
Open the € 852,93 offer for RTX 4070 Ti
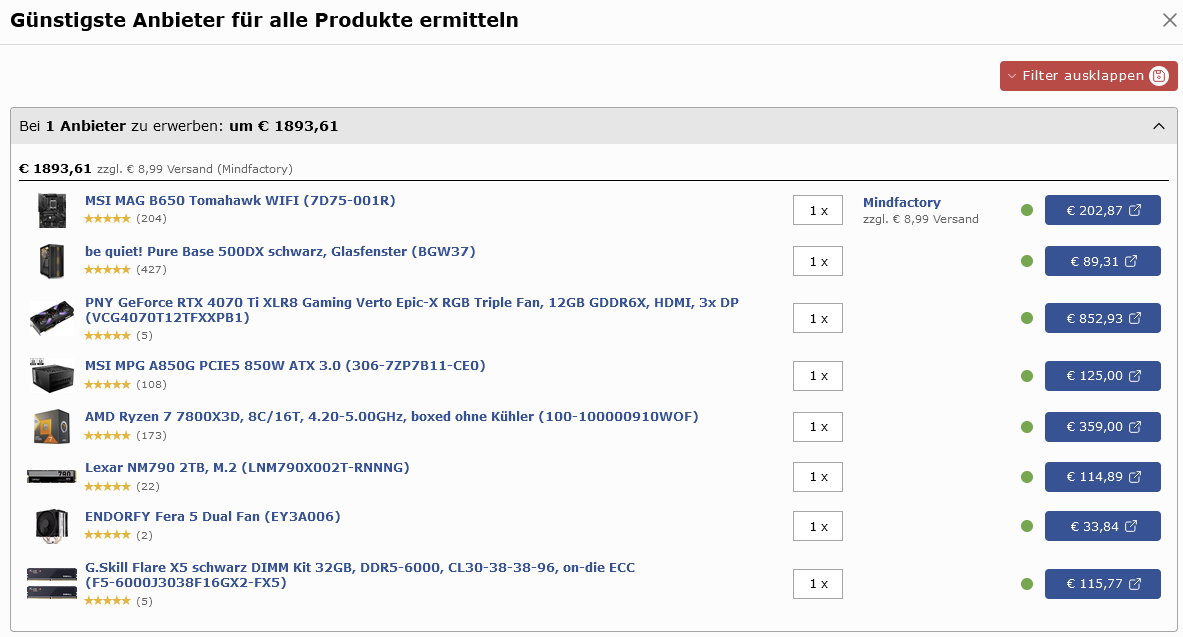1102,318
